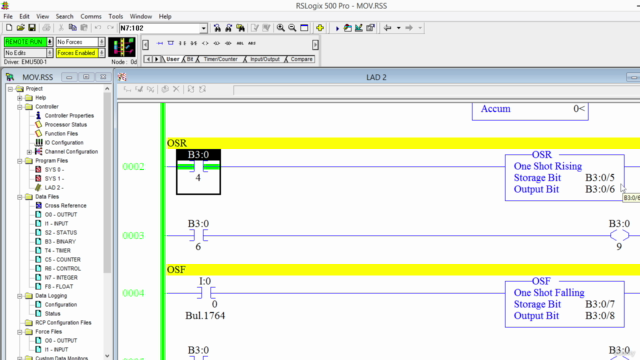Open Controller Properties in project tree
Screen dimensions: 640x360
point(64,116)
